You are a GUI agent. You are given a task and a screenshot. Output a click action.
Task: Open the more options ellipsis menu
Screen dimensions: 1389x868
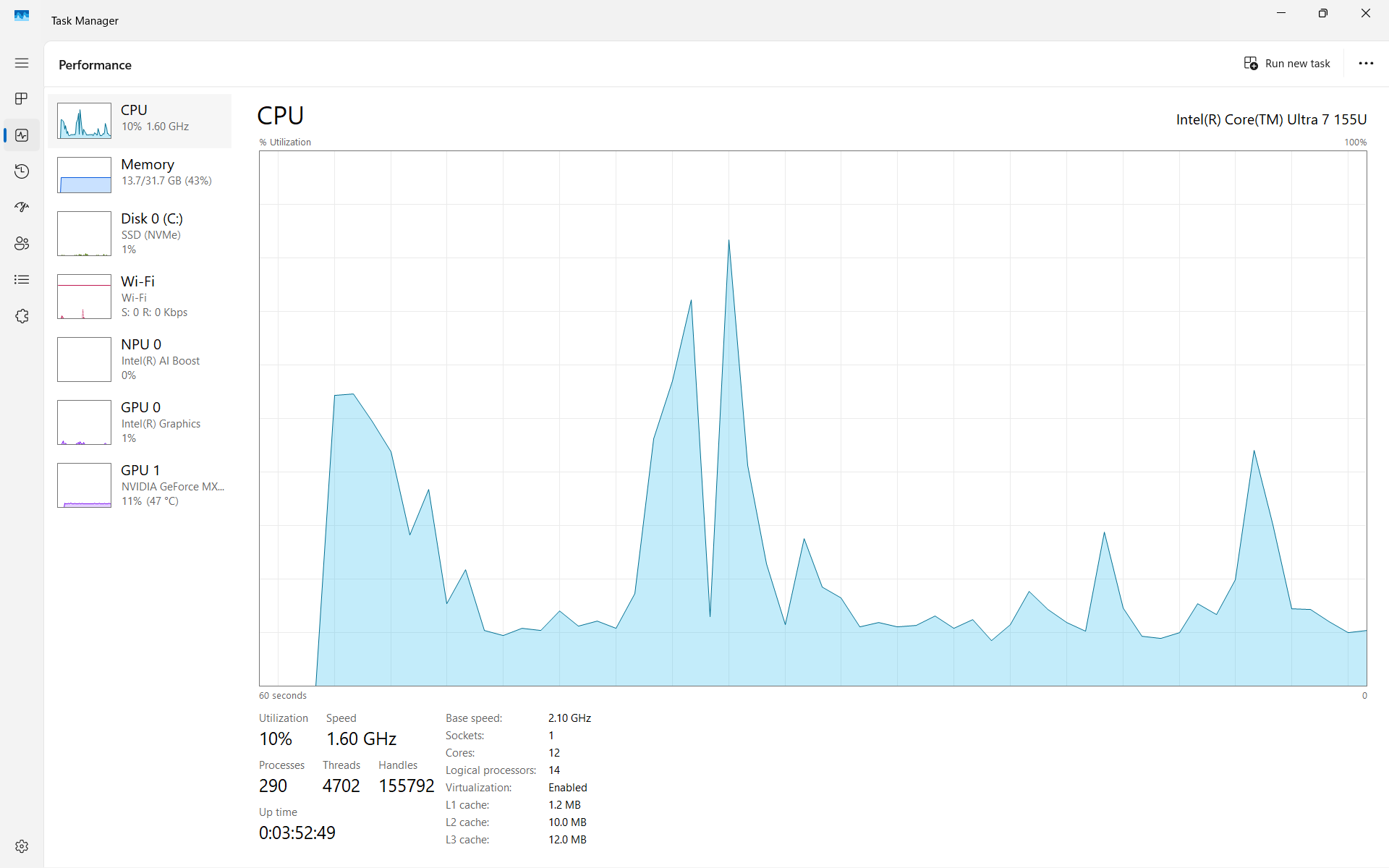pos(1365,64)
